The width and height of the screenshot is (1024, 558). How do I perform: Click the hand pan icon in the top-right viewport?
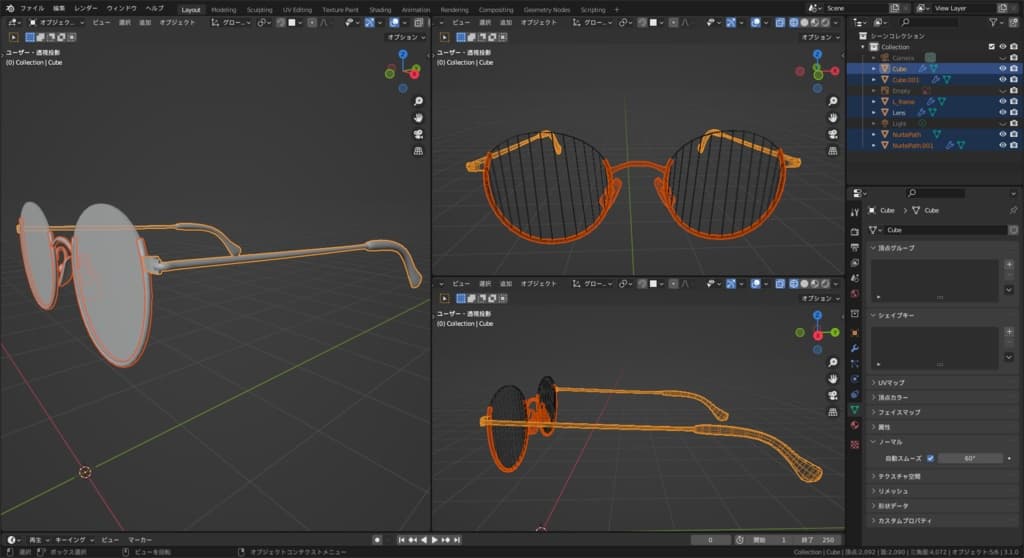(x=833, y=118)
